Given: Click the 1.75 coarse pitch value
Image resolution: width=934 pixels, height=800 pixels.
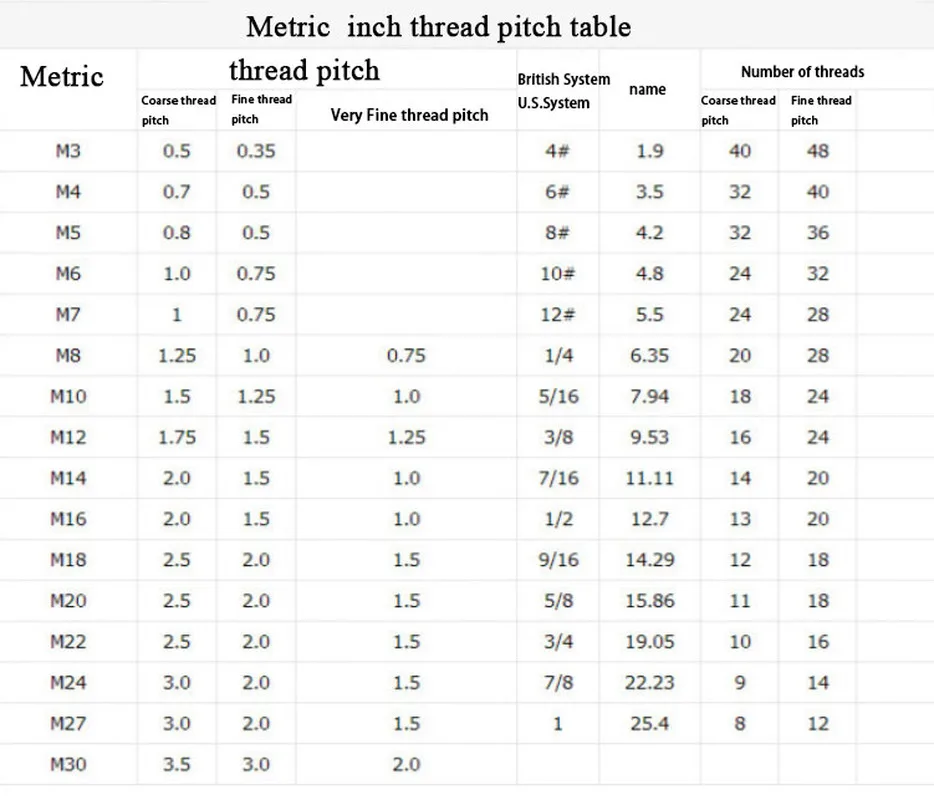Looking at the screenshot, I should pyautogui.click(x=176, y=437).
